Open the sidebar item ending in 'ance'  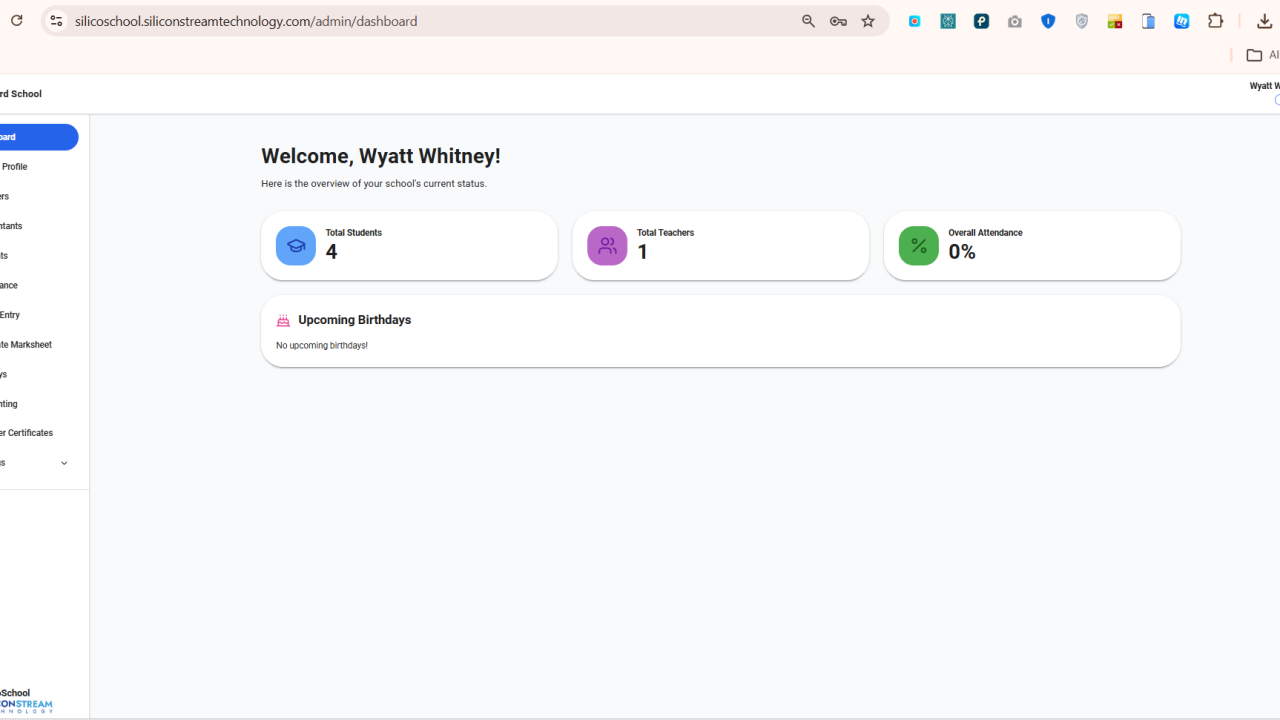38,285
